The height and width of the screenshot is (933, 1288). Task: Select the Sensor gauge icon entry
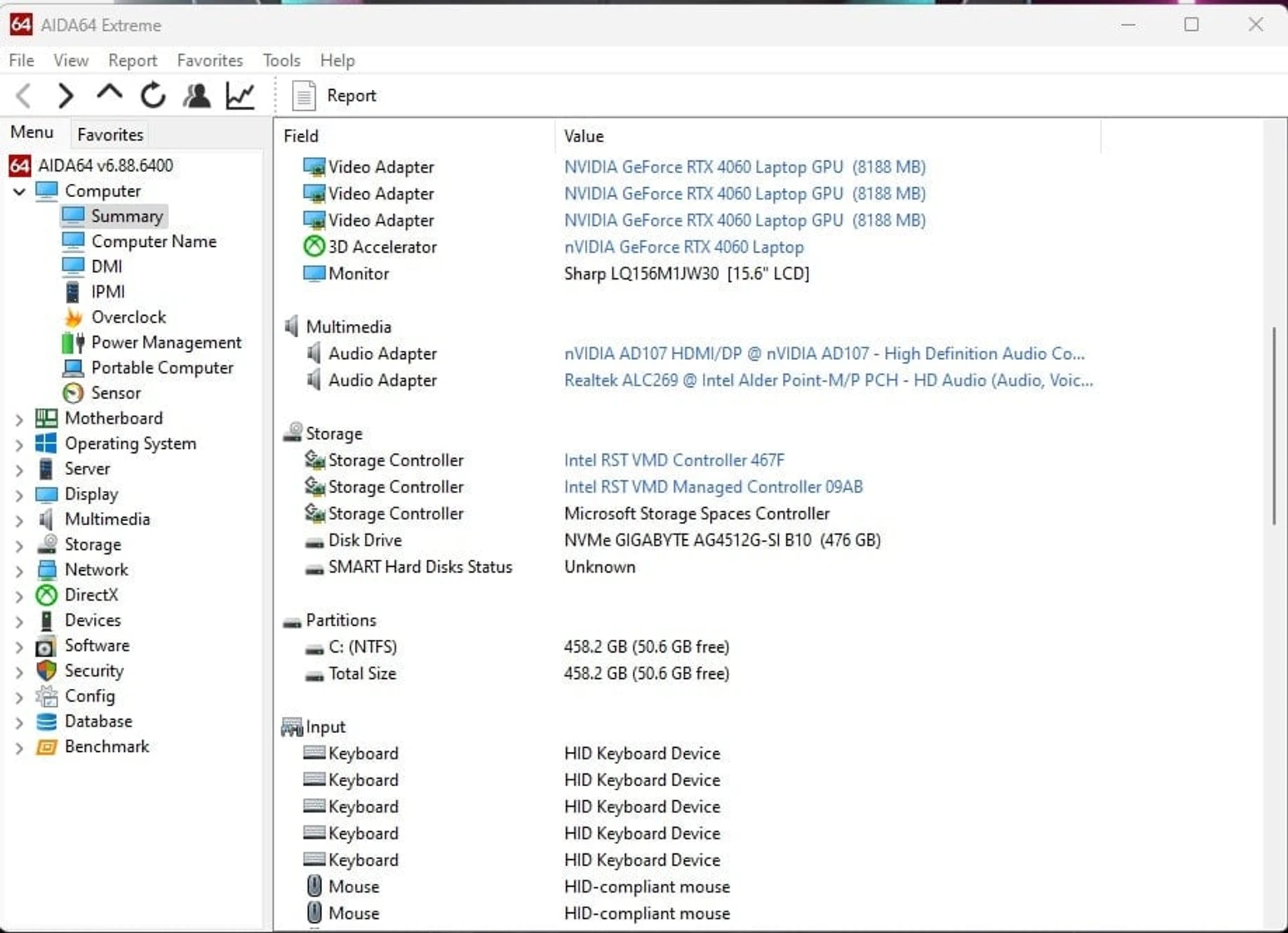[73, 393]
